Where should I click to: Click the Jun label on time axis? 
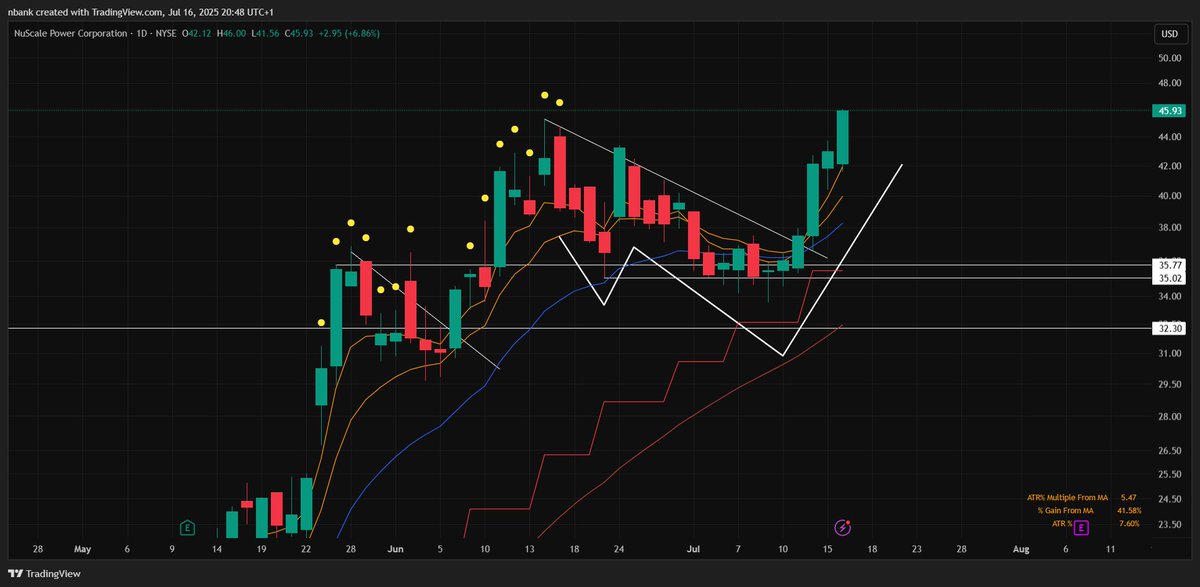click(x=396, y=549)
